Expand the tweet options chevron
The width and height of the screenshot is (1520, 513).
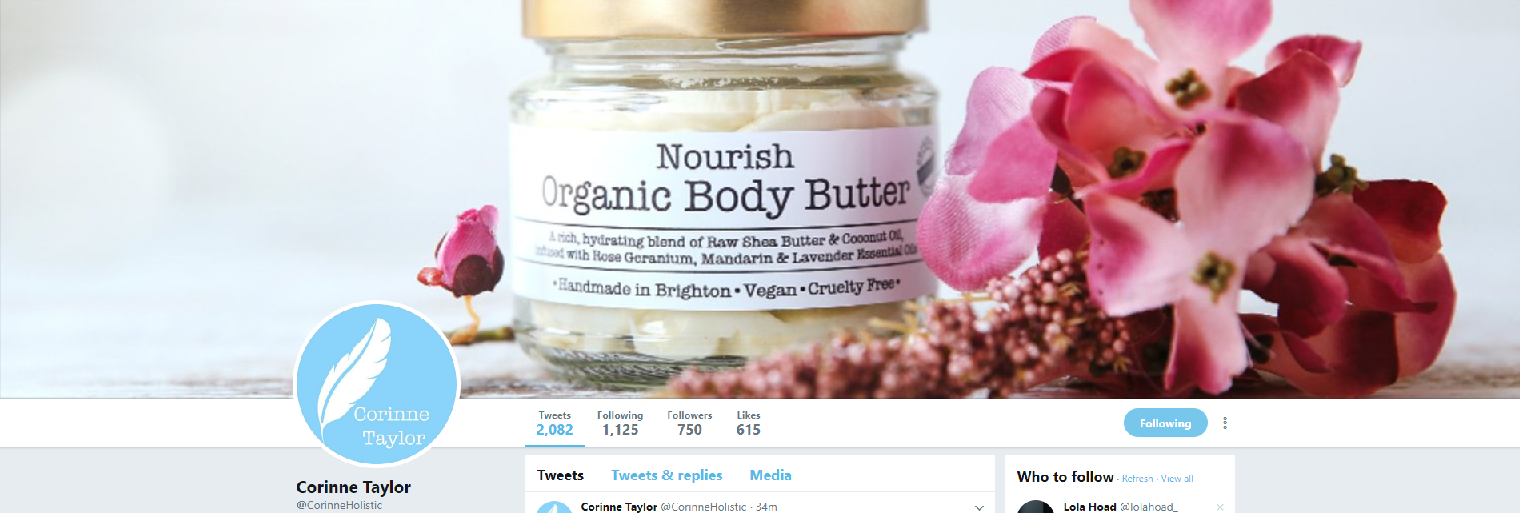click(x=979, y=508)
